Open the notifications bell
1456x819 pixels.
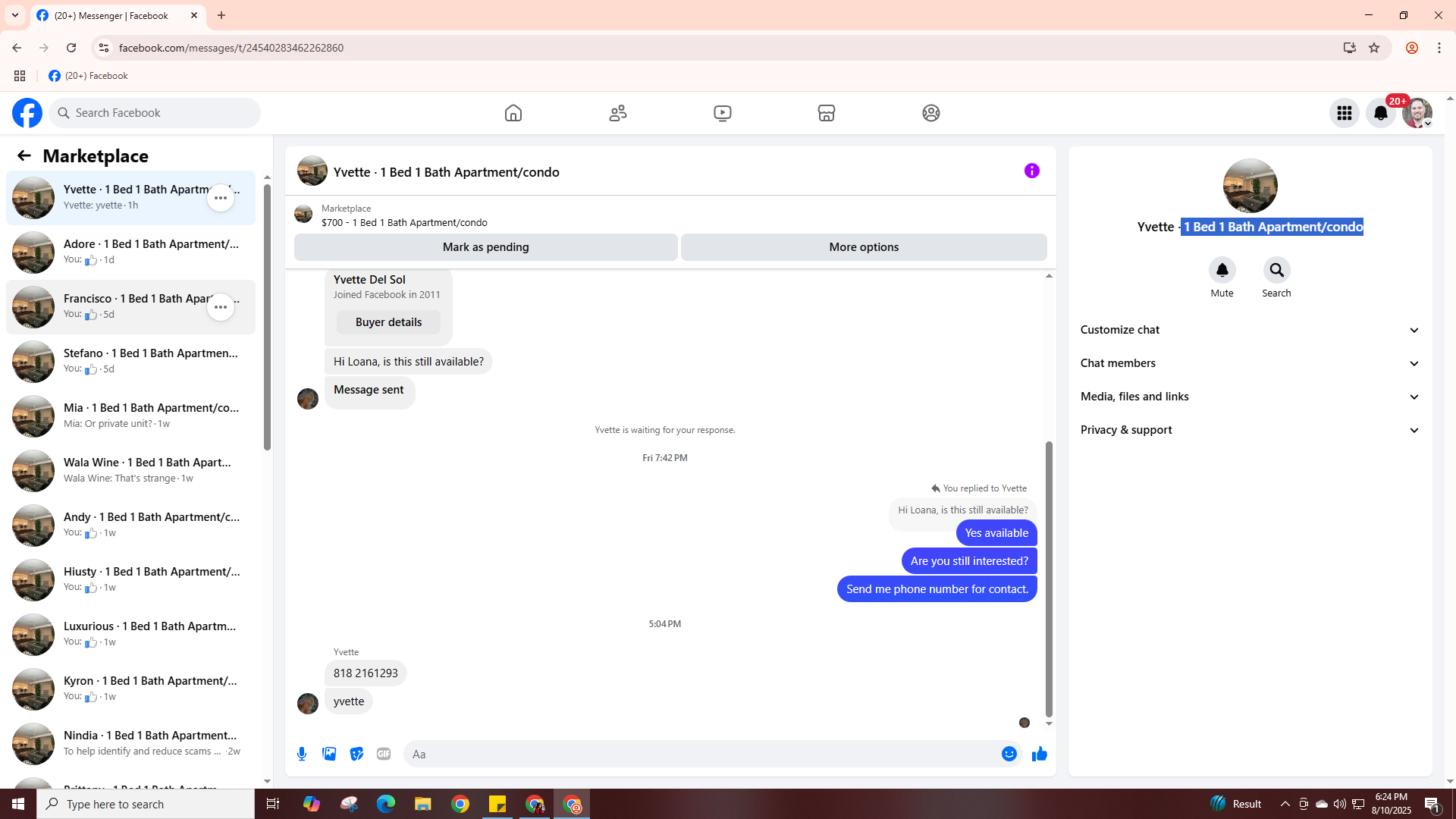(x=1380, y=113)
